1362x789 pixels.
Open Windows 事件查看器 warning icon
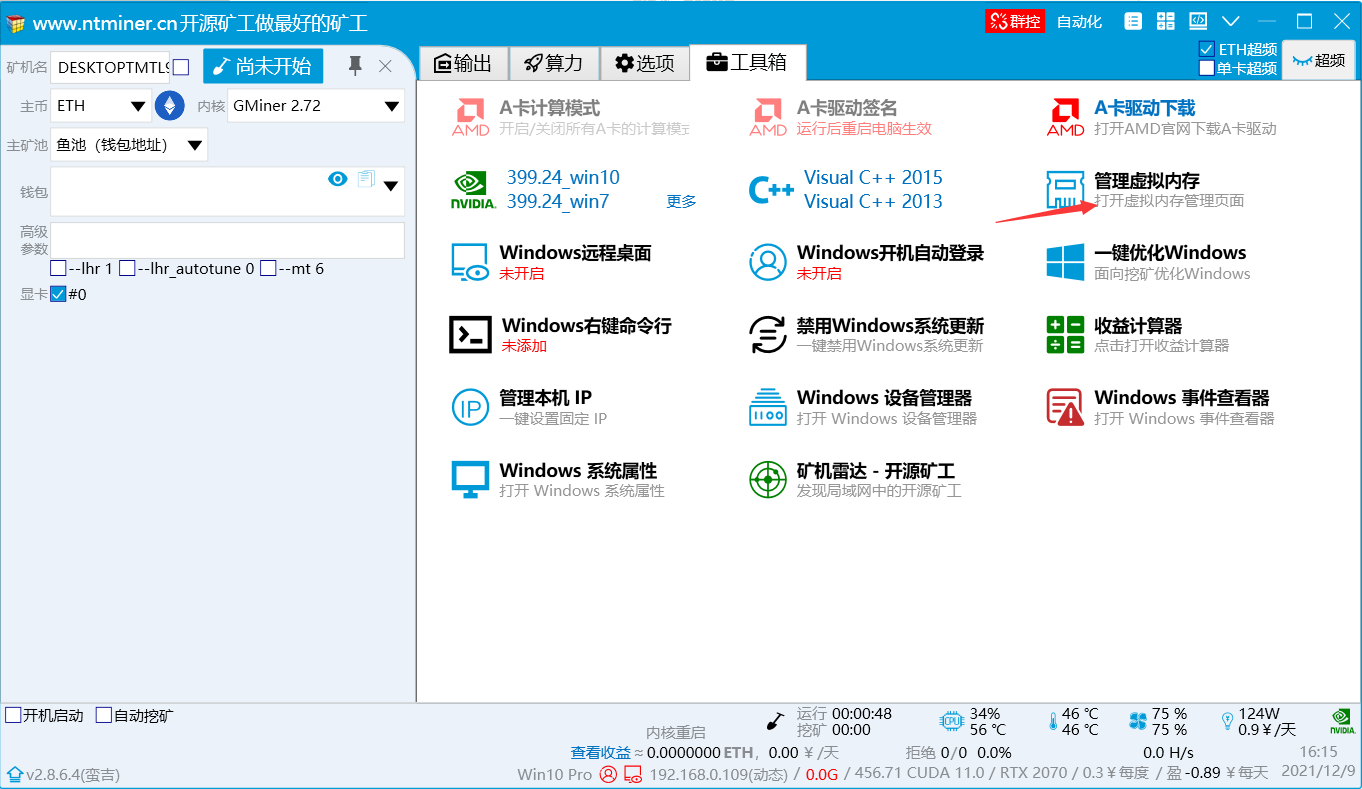[1066, 407]
